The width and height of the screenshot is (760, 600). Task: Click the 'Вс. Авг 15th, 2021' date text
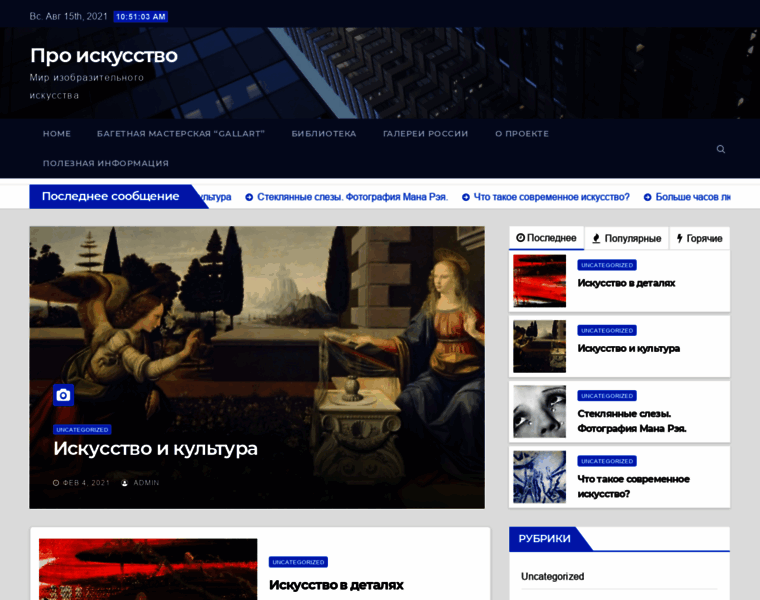click(x=68, y=16)
